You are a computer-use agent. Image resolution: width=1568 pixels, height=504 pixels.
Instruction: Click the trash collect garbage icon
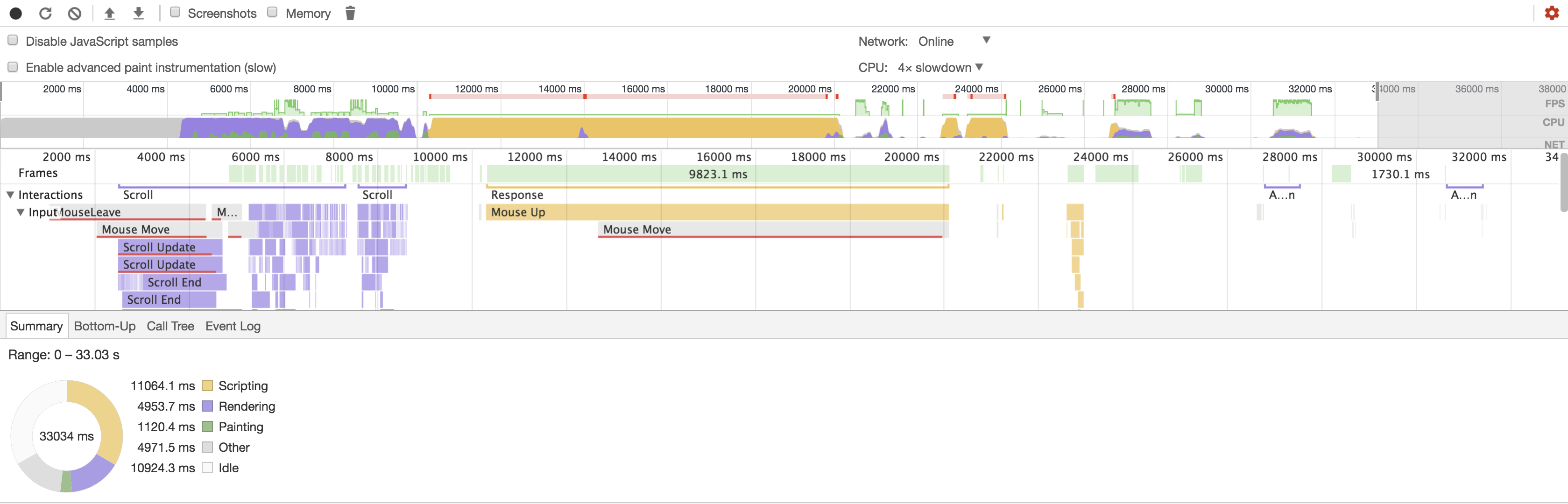point(350,14)
